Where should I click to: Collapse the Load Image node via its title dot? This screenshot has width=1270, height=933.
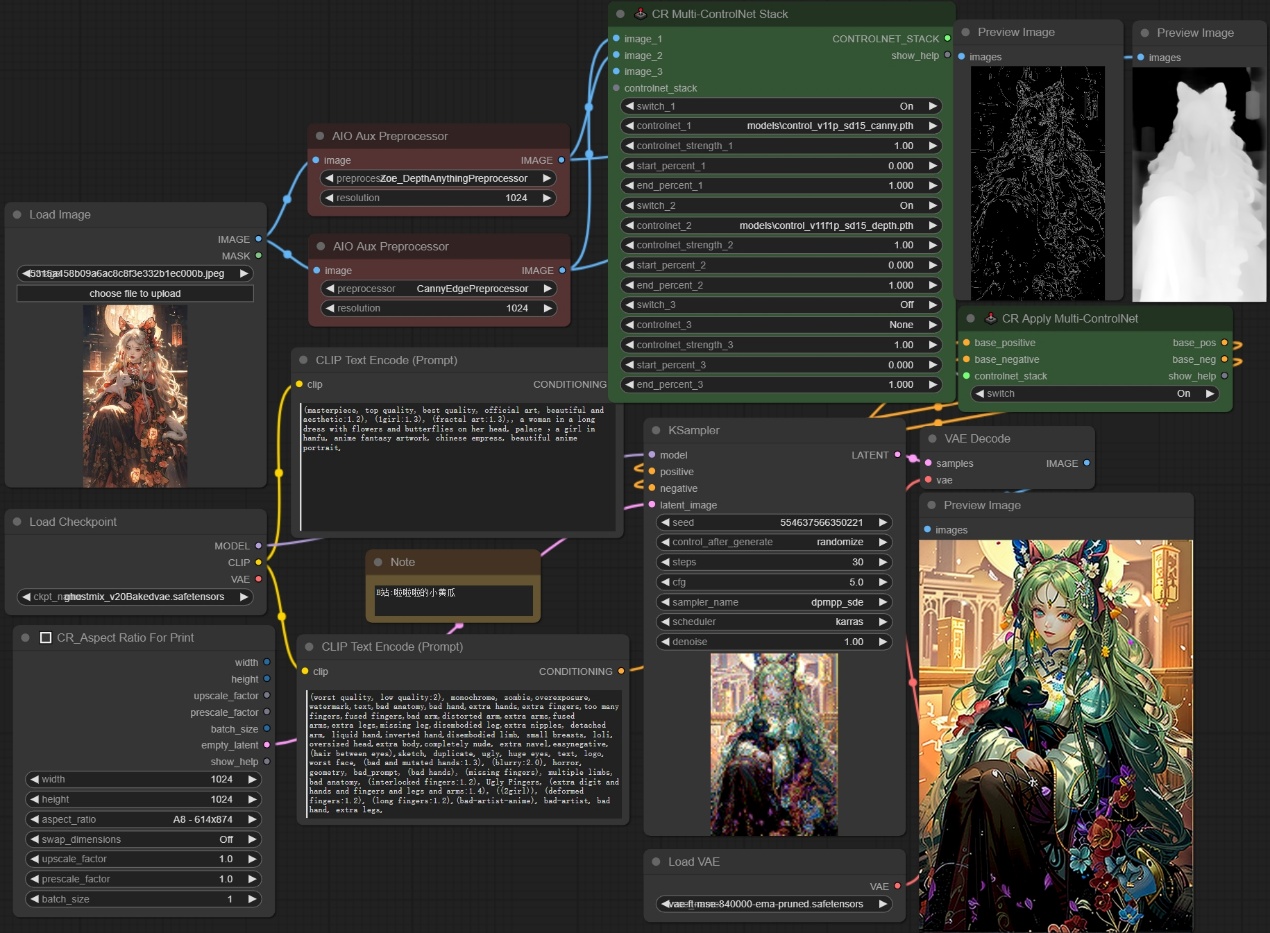(18, 215)
